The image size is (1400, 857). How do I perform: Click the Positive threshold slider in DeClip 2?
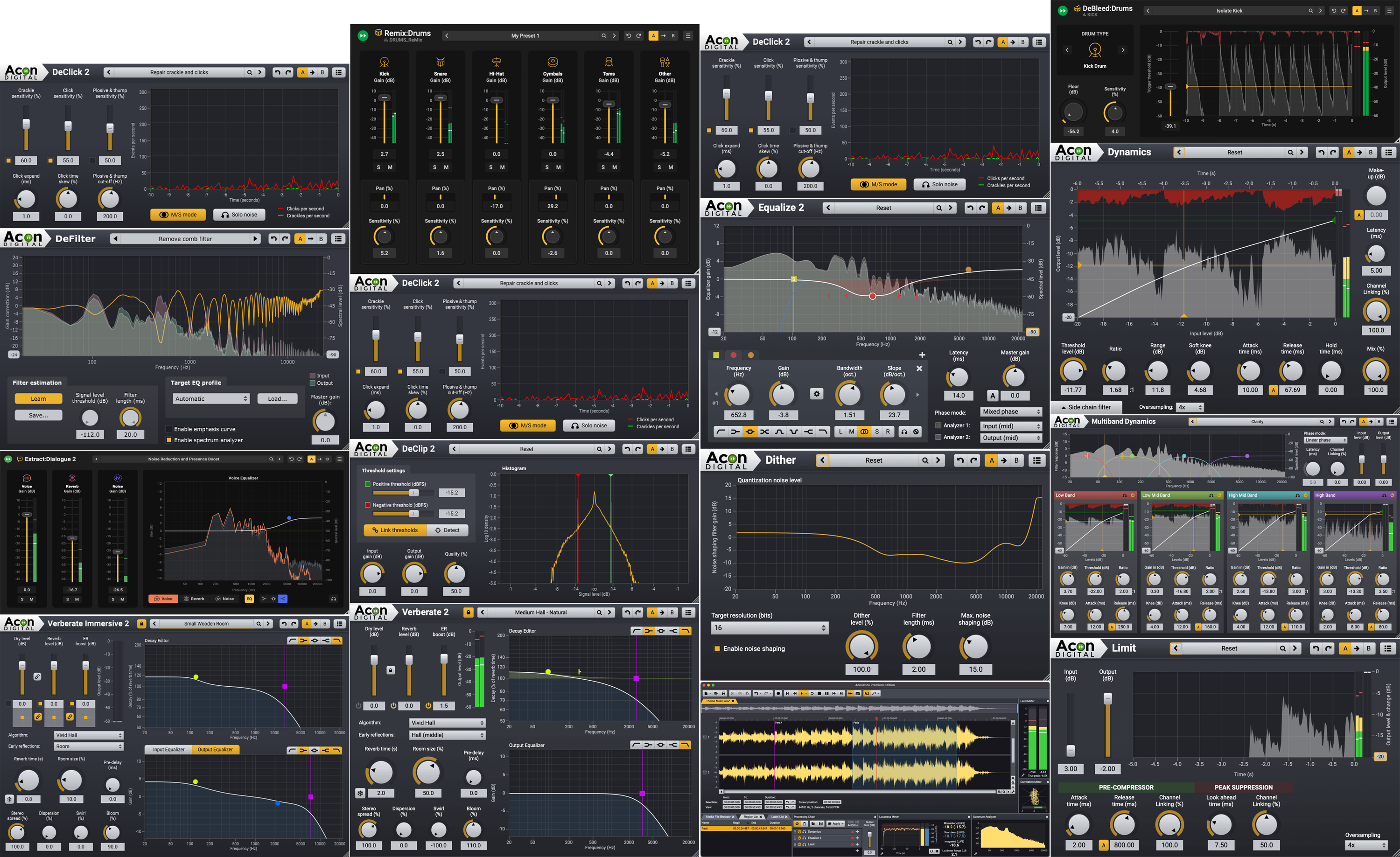pos(403,493)
